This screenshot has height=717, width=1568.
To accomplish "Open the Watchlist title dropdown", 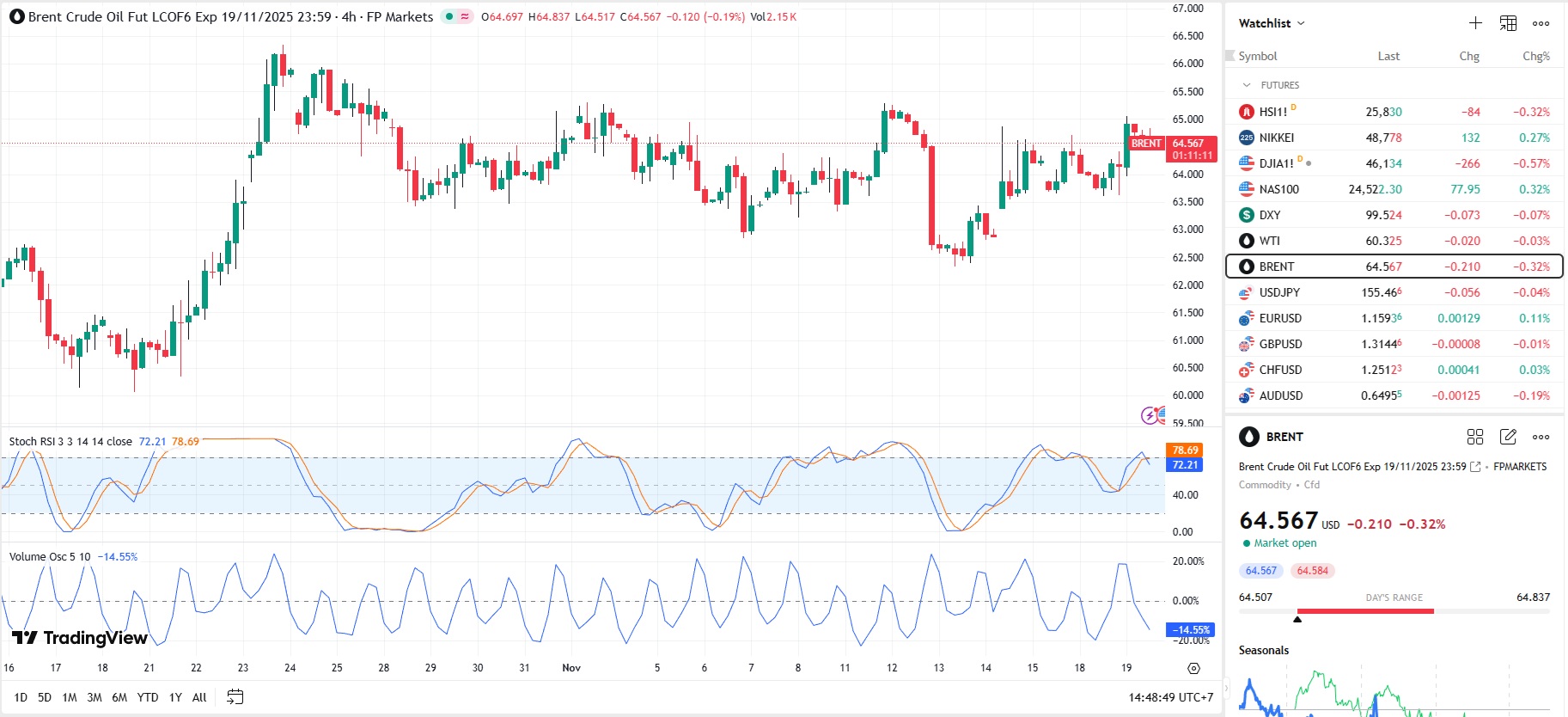I will pyautogui.click(x=1272, y=23).
